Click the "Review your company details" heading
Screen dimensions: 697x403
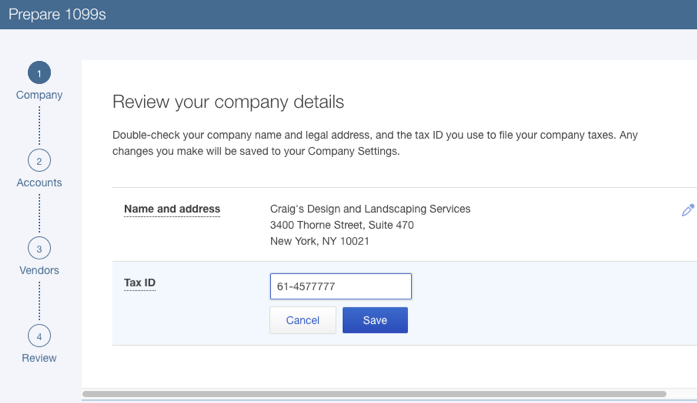(228, 102)
